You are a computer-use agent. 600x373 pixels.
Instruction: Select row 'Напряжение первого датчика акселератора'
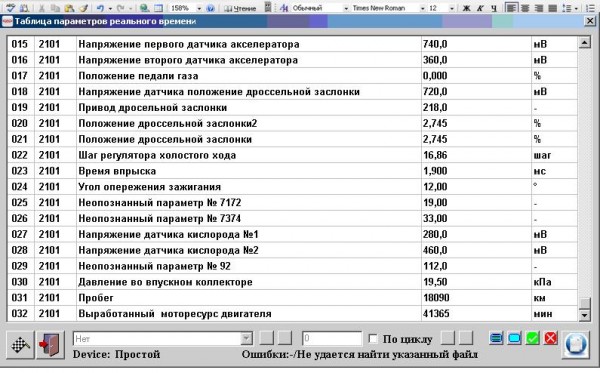(x=292, y=44)
